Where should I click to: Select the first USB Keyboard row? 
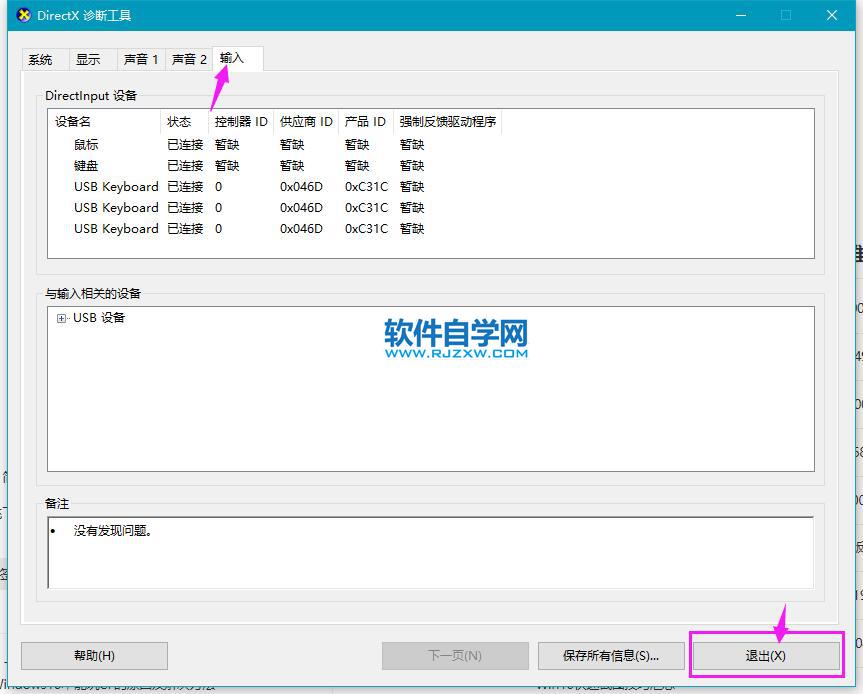coord(115,186)
